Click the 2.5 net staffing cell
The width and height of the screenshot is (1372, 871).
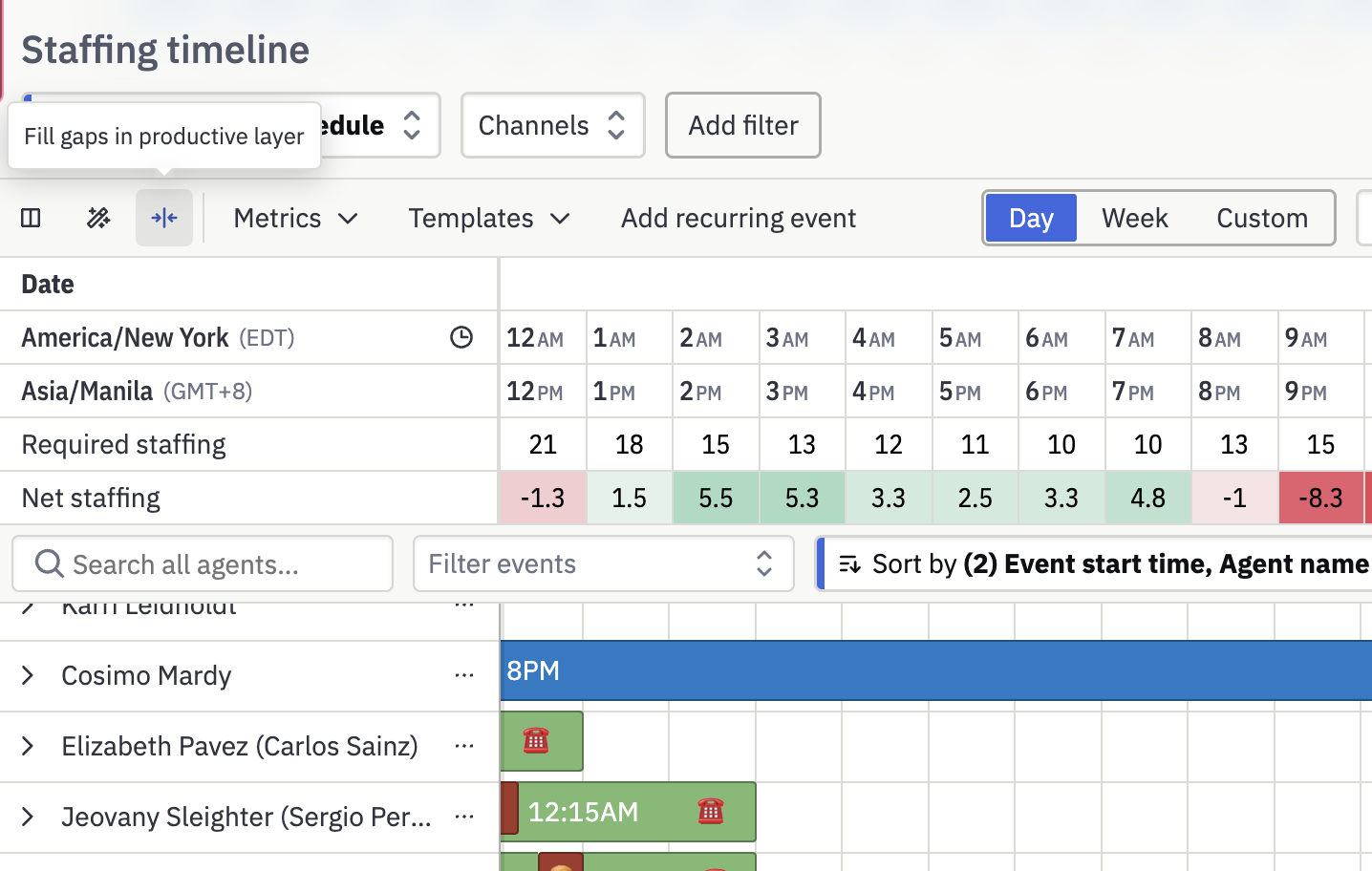pyautogui.click(x=975, y=498)
